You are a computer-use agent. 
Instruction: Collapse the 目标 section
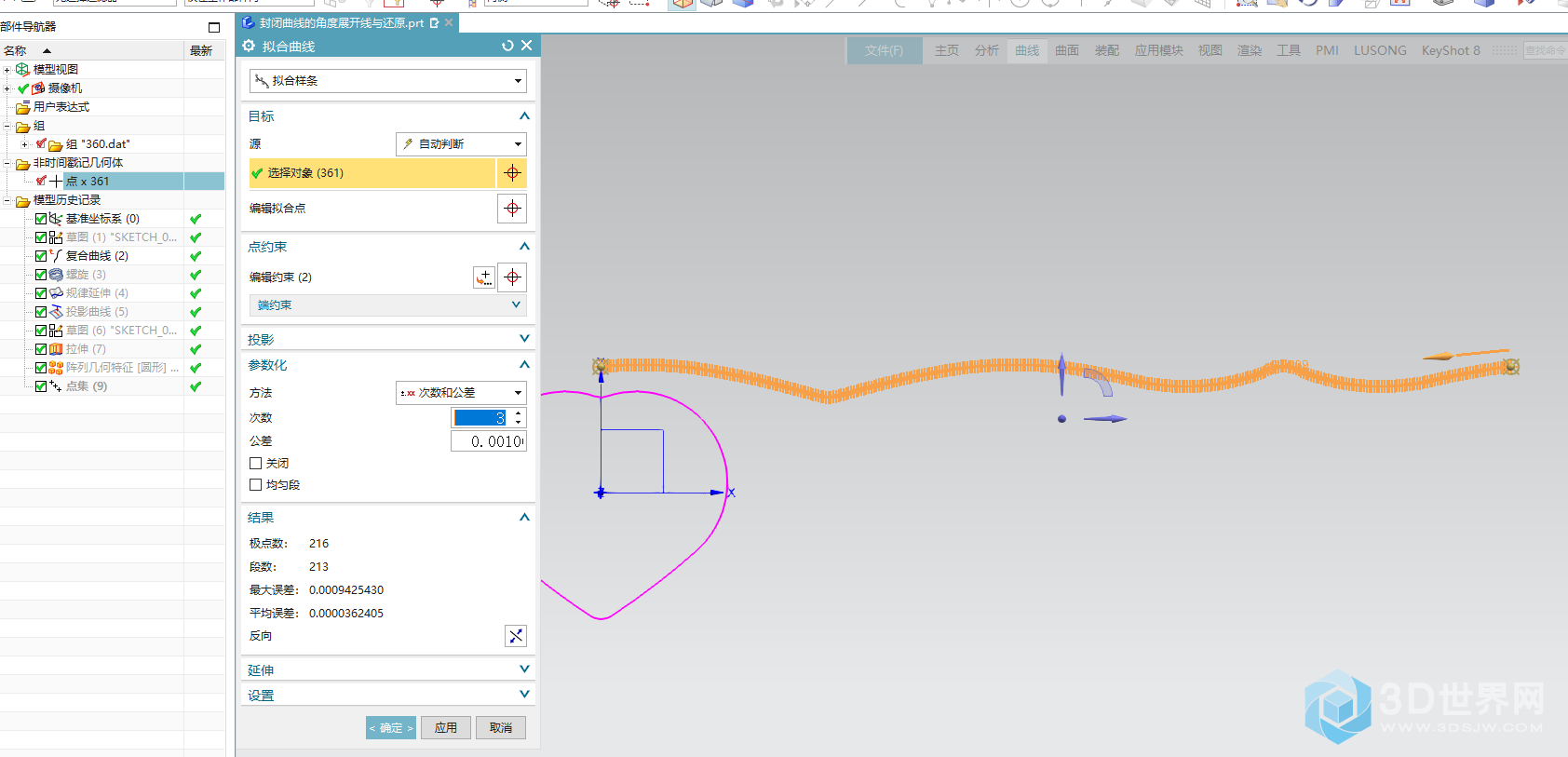click(x=524, y=116)
